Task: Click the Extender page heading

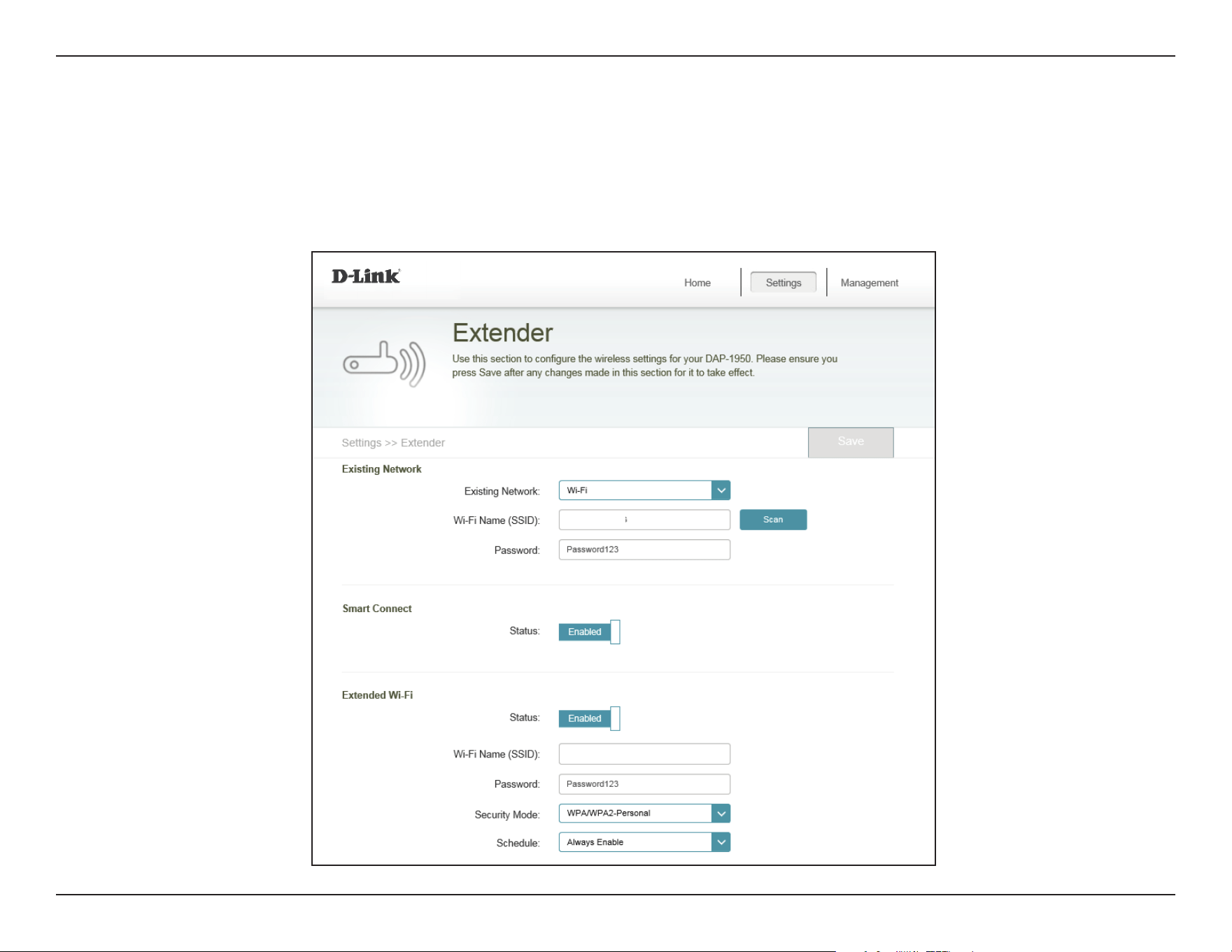Action: 502,333
